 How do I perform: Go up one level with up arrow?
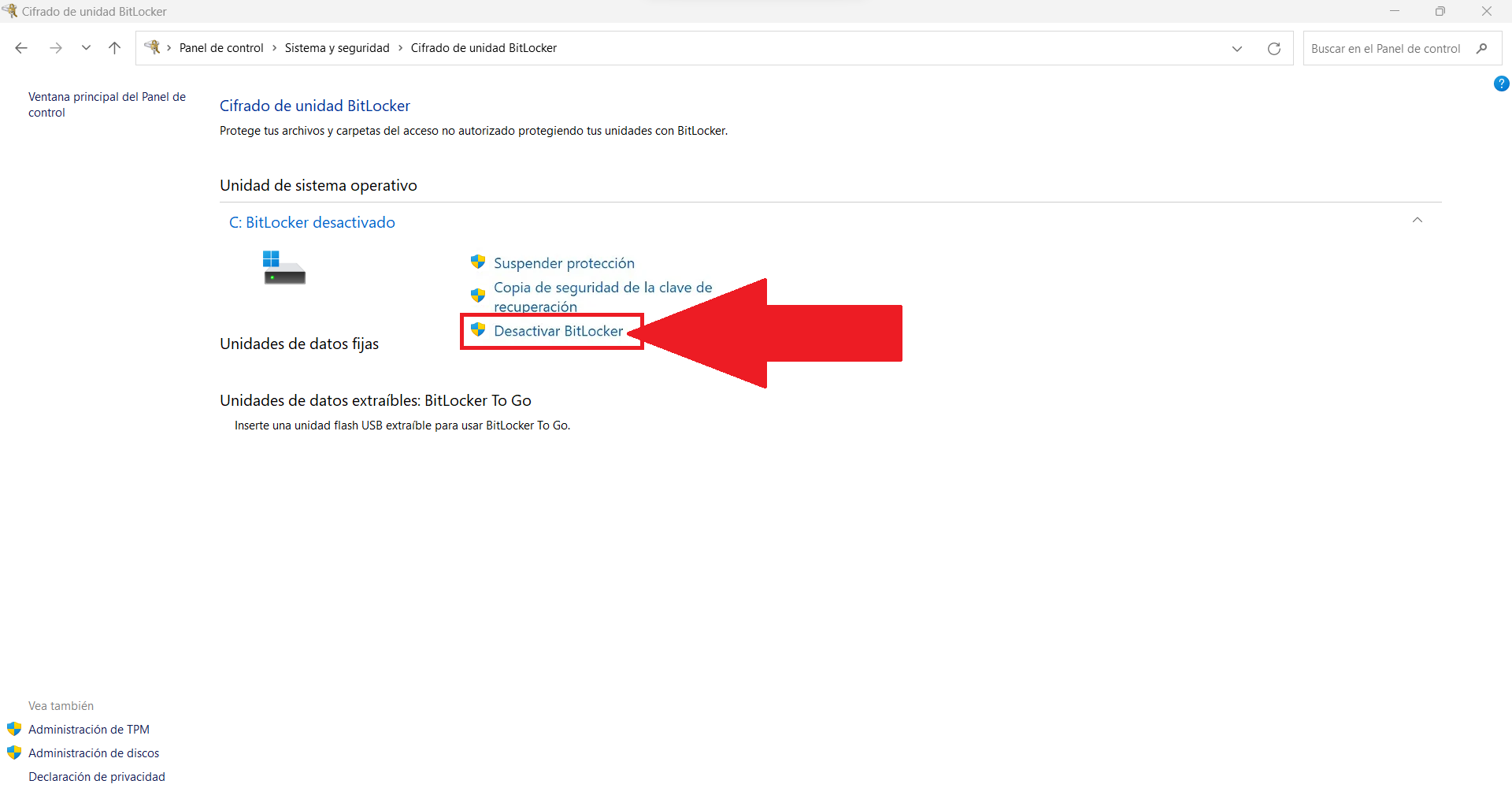[114, 48]
